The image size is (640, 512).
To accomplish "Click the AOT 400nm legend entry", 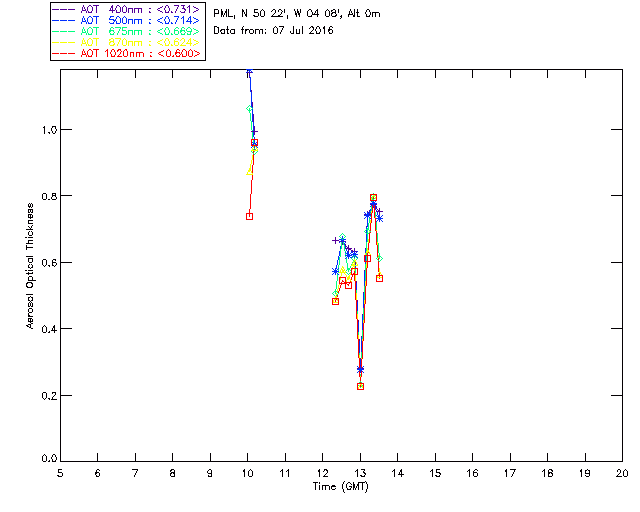I will coord(127,9).
